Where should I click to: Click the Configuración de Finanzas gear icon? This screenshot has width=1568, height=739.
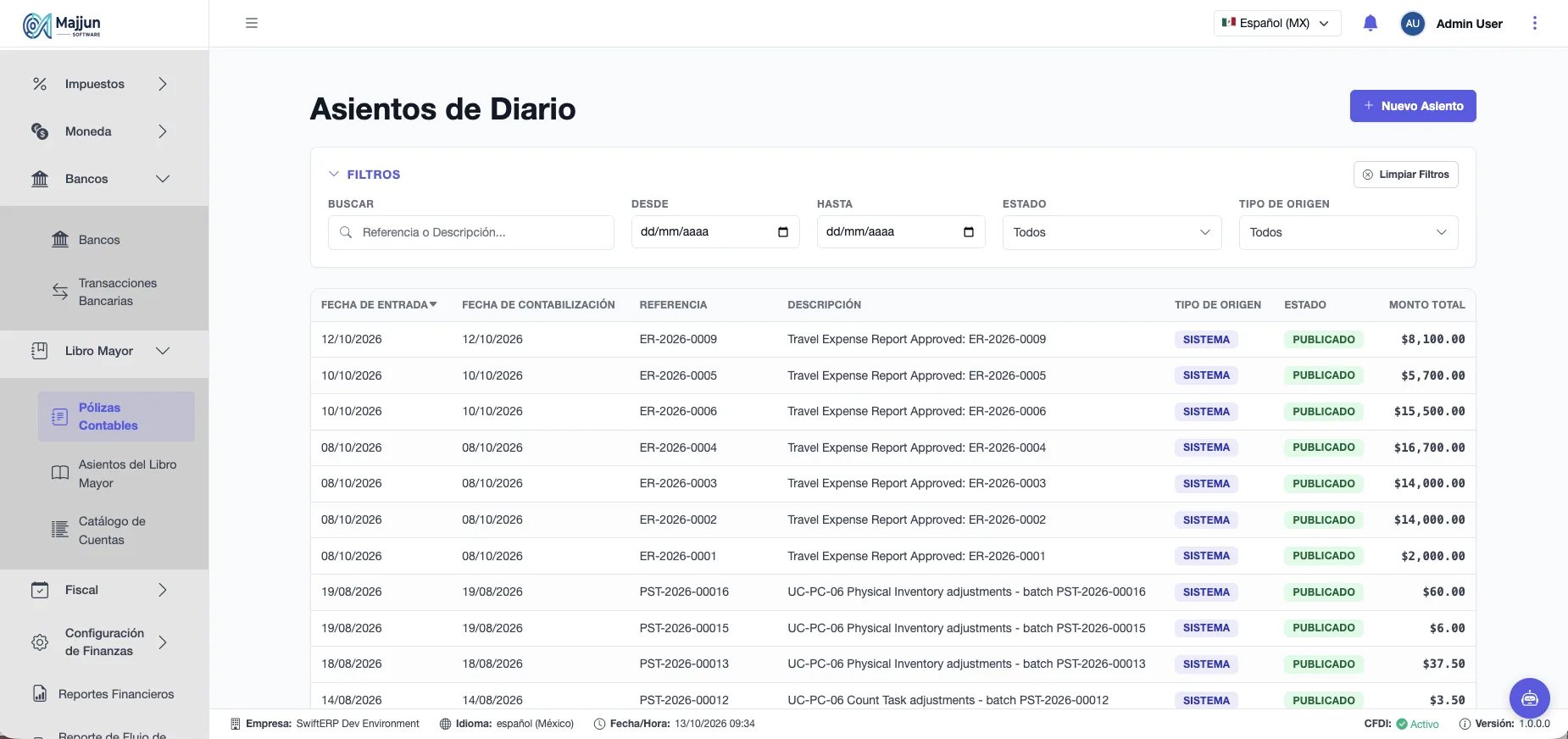pos(40,642)
